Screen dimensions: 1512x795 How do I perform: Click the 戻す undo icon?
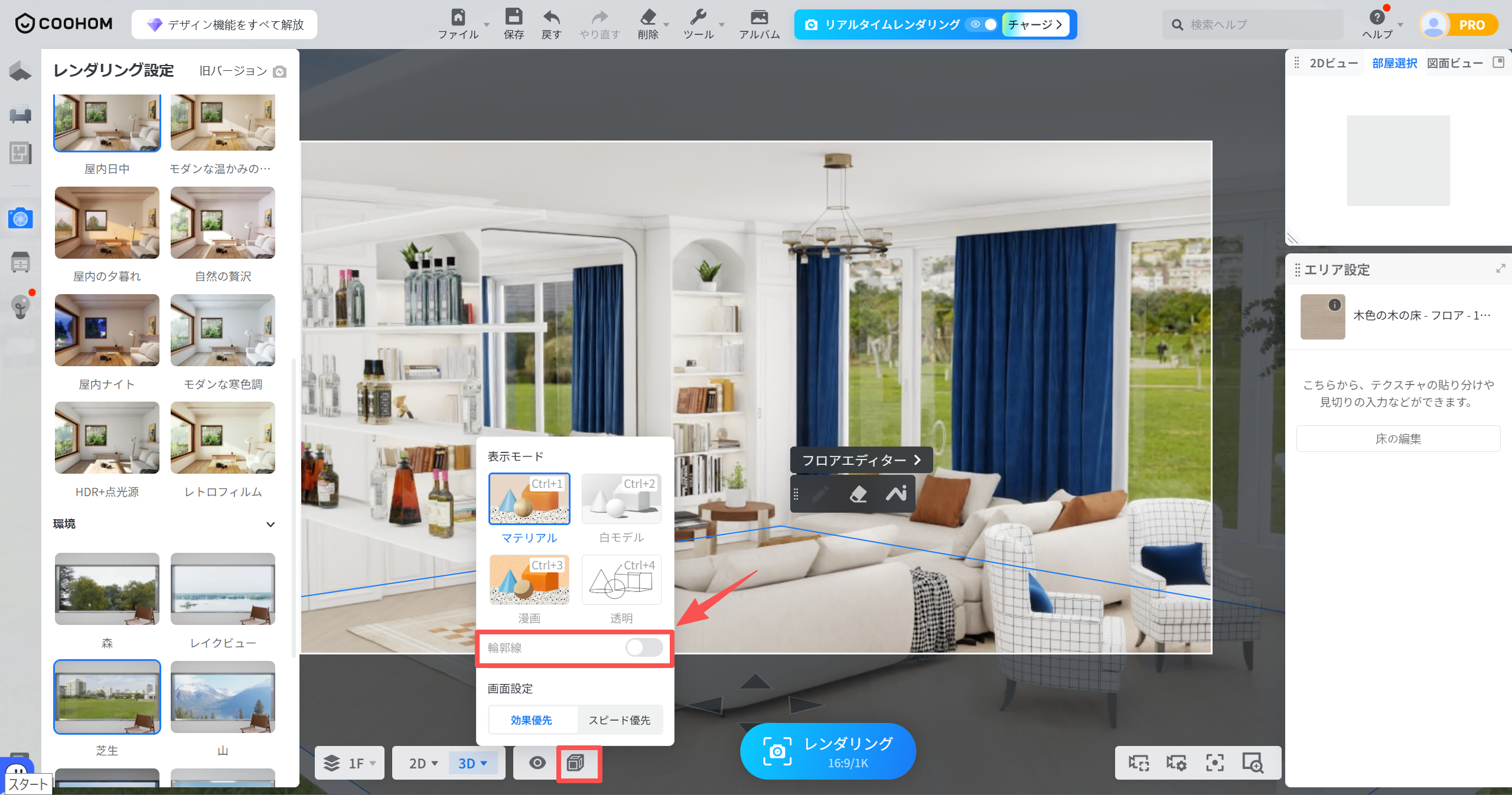coord(551,17)
